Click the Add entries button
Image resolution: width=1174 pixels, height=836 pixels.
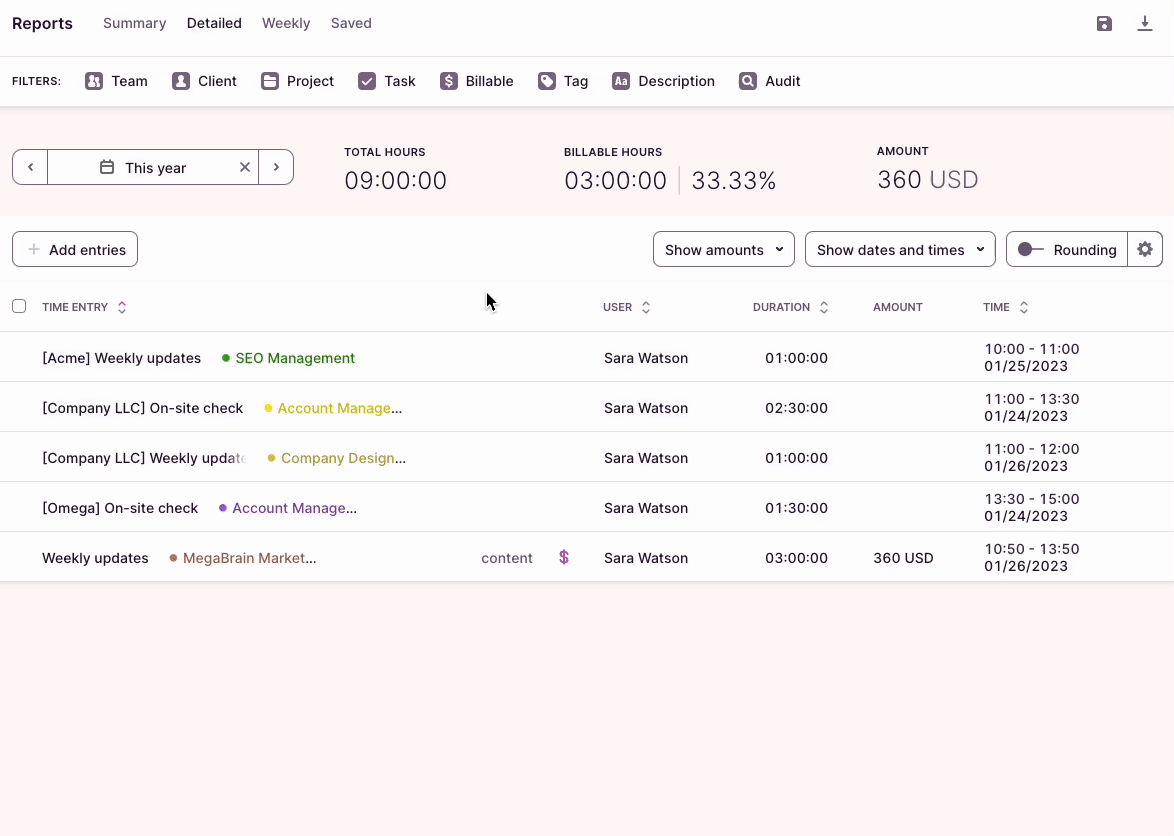(75, 250)
